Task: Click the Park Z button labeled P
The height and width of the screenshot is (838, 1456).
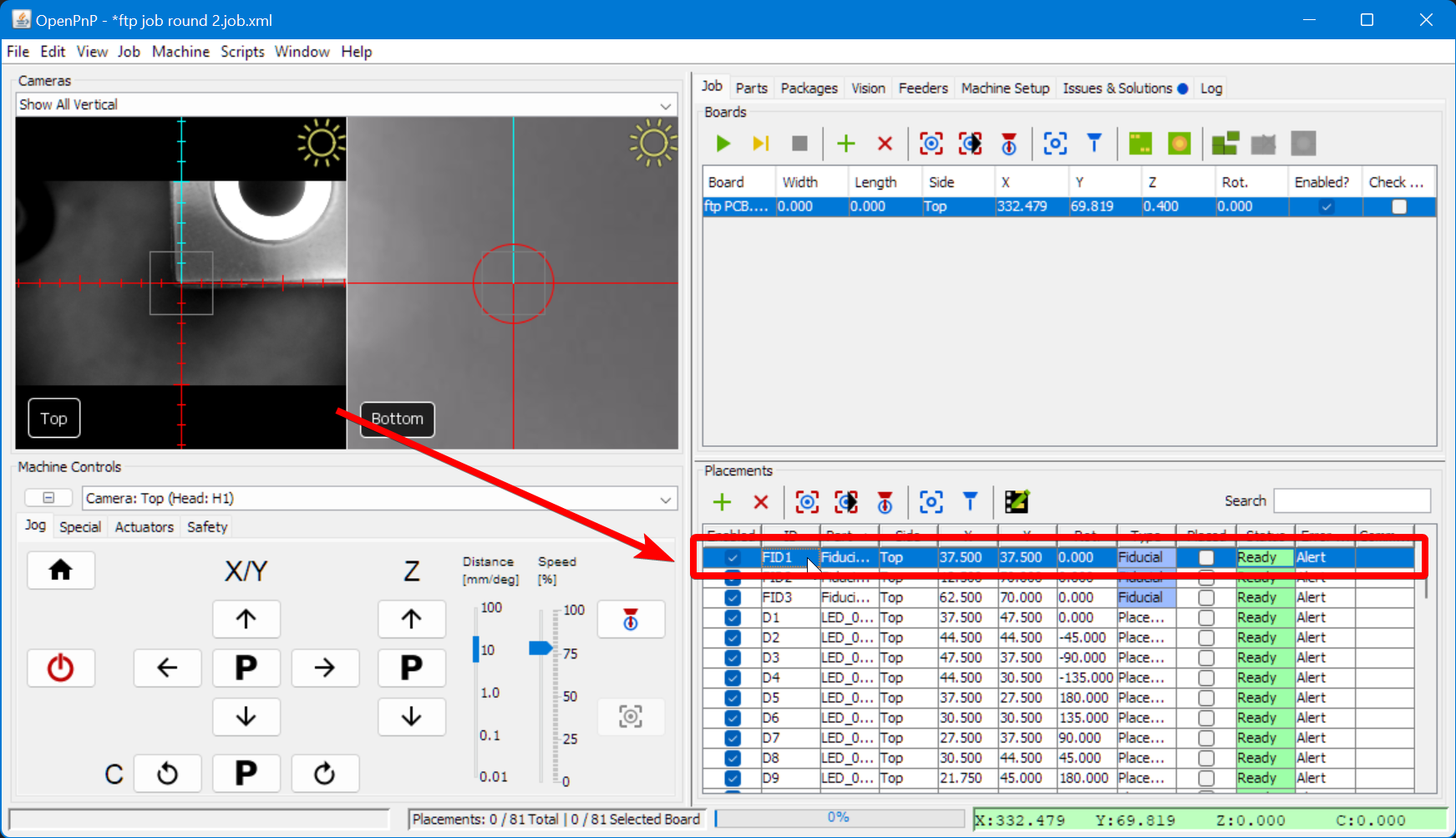Action: 411,668
